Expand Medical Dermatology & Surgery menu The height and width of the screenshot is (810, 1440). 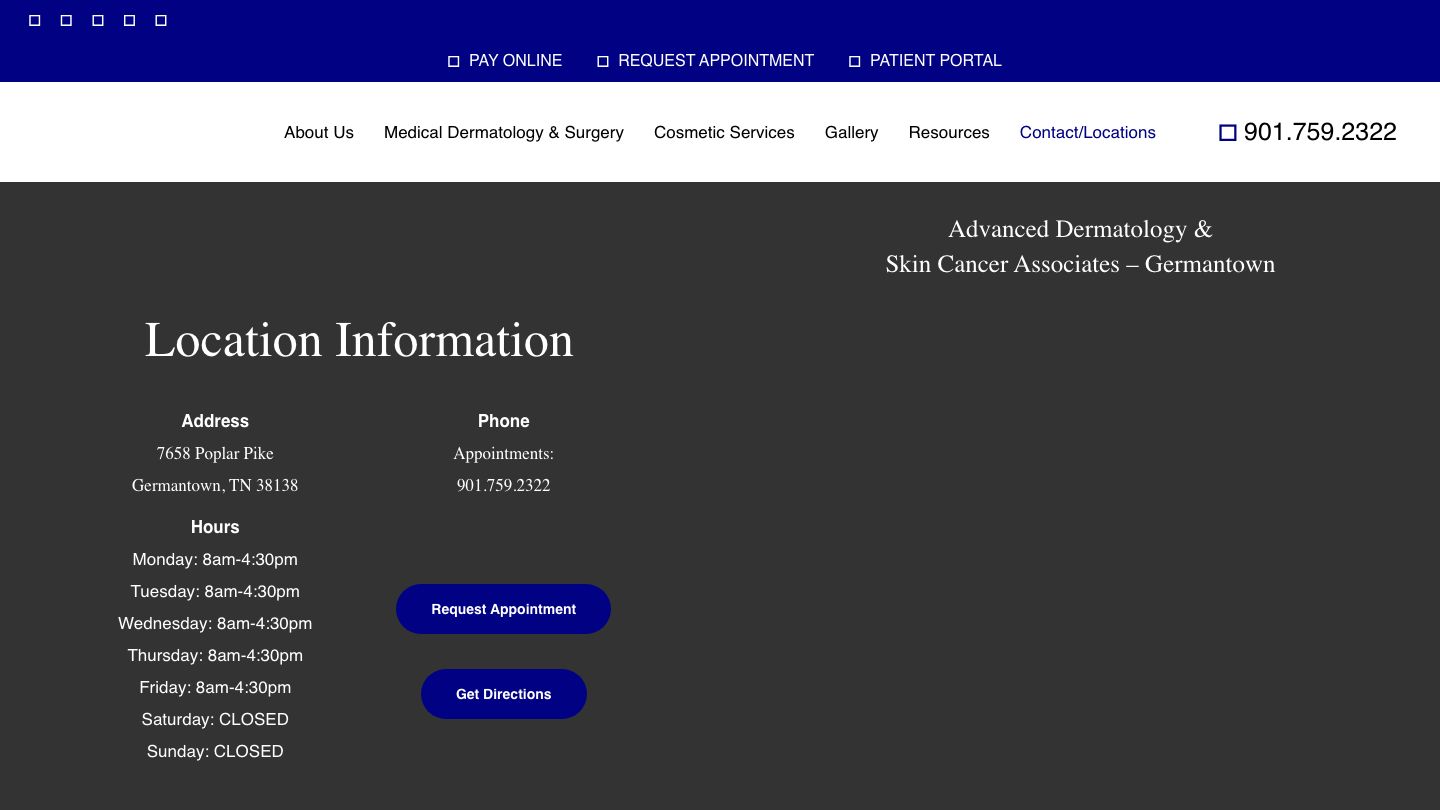503,132
